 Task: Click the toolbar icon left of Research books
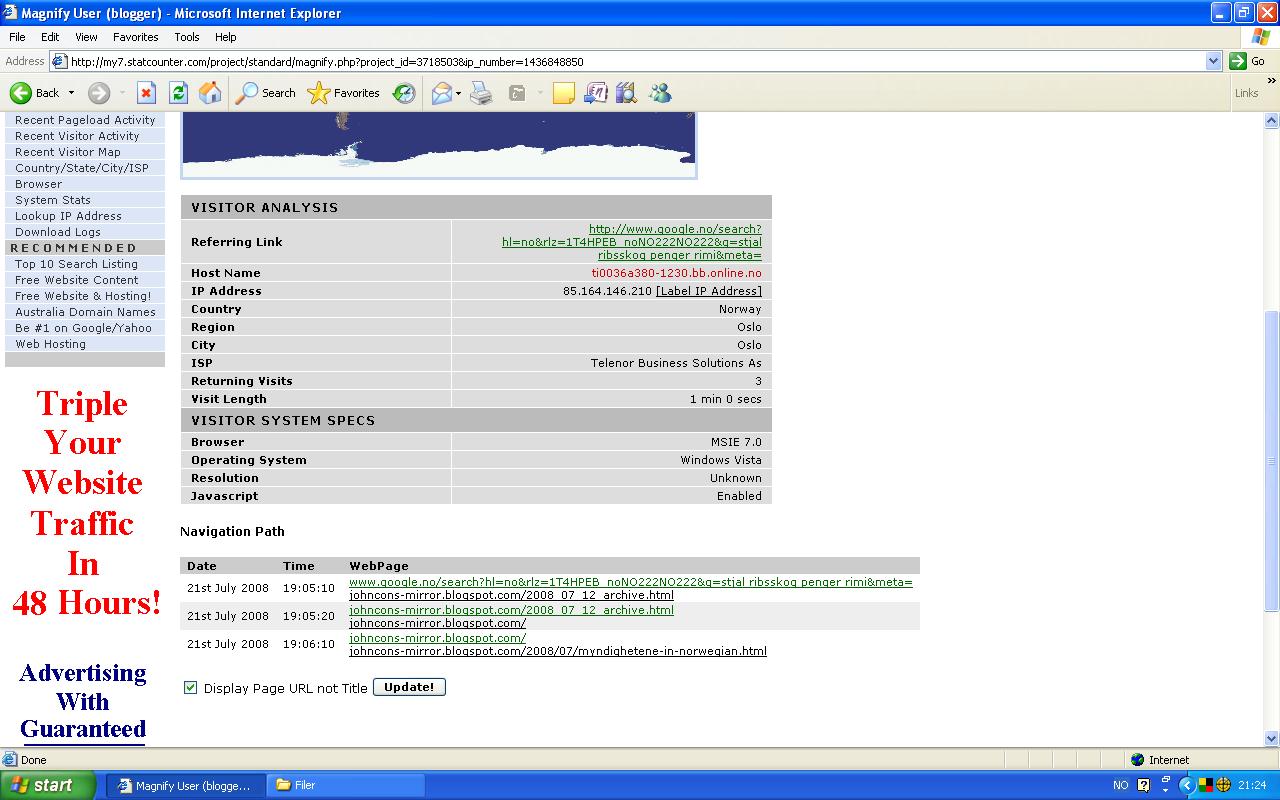pyautogui.click(x=595, y=93)
